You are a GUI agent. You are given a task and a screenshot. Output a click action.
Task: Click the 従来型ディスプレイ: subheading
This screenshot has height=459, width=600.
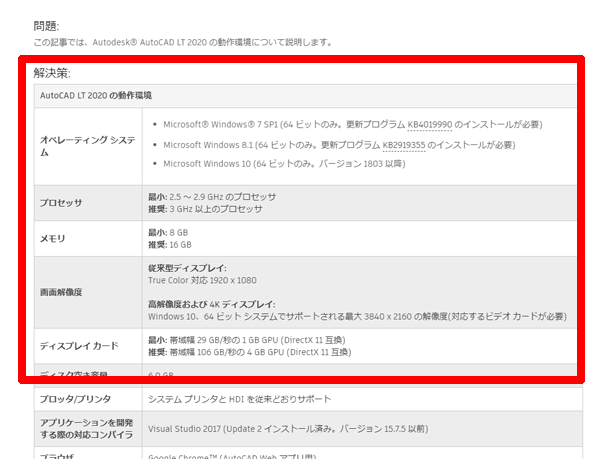tap(187, 269)
